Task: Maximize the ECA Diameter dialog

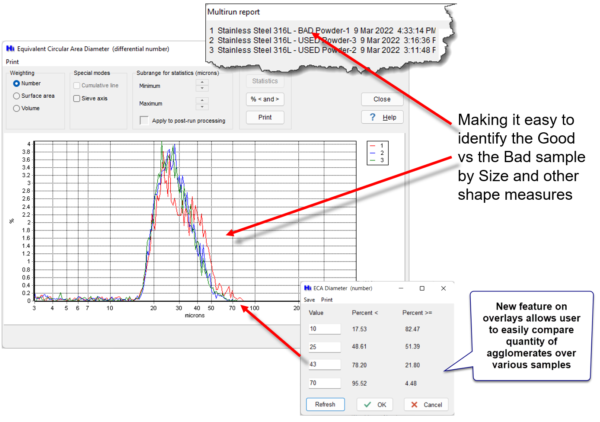Action: click(x=422, y=288)
